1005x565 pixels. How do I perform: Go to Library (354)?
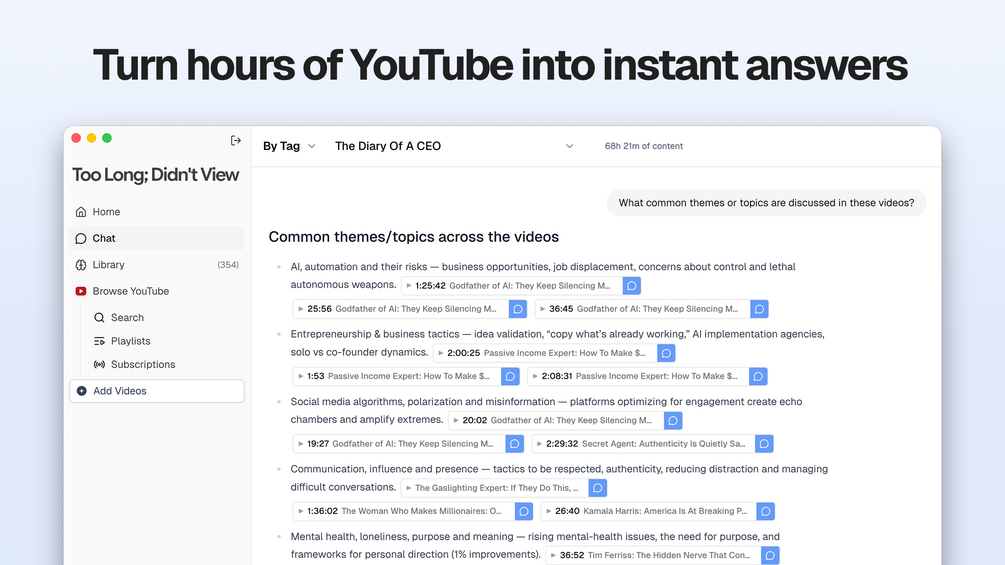coord(156,265)
